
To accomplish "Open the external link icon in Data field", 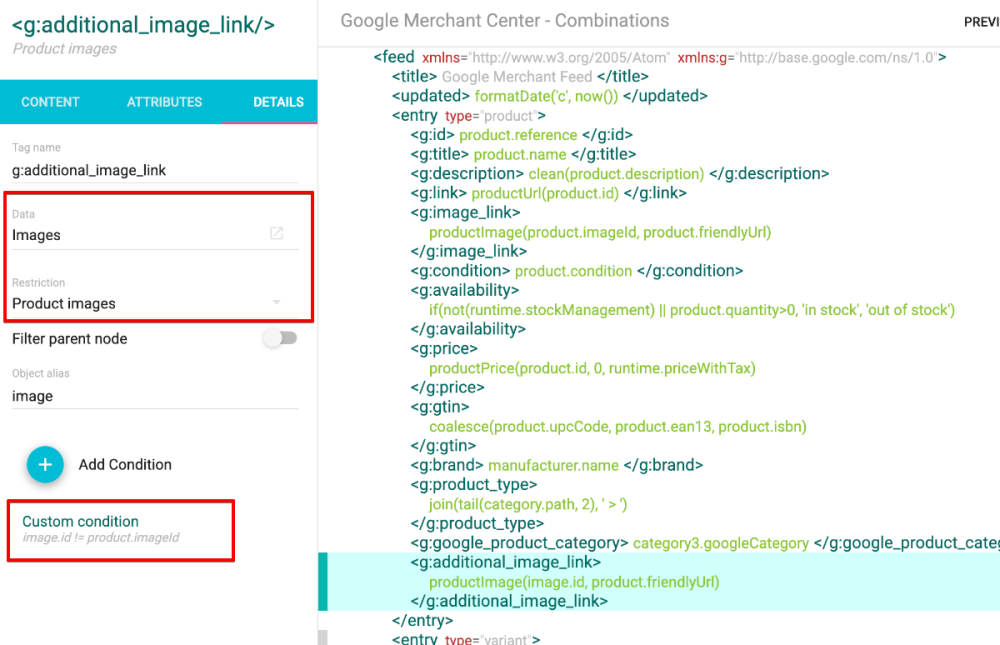I will [x=277, y=234].
